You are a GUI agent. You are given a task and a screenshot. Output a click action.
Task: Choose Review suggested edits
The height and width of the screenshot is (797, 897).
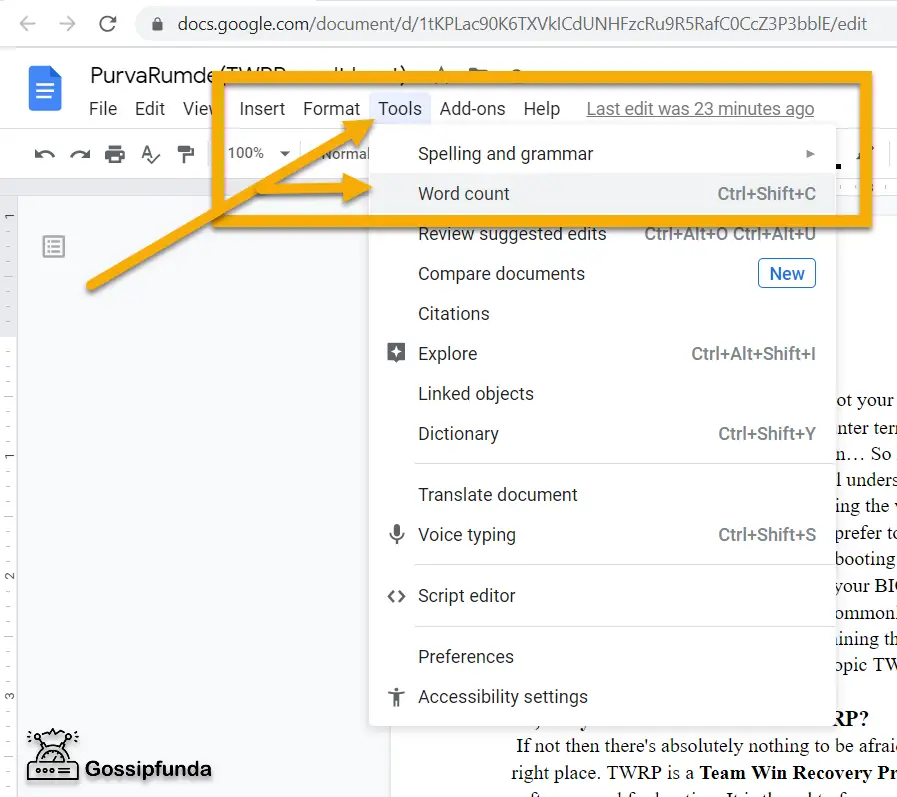pyautogui.click(x=603, y=233)
